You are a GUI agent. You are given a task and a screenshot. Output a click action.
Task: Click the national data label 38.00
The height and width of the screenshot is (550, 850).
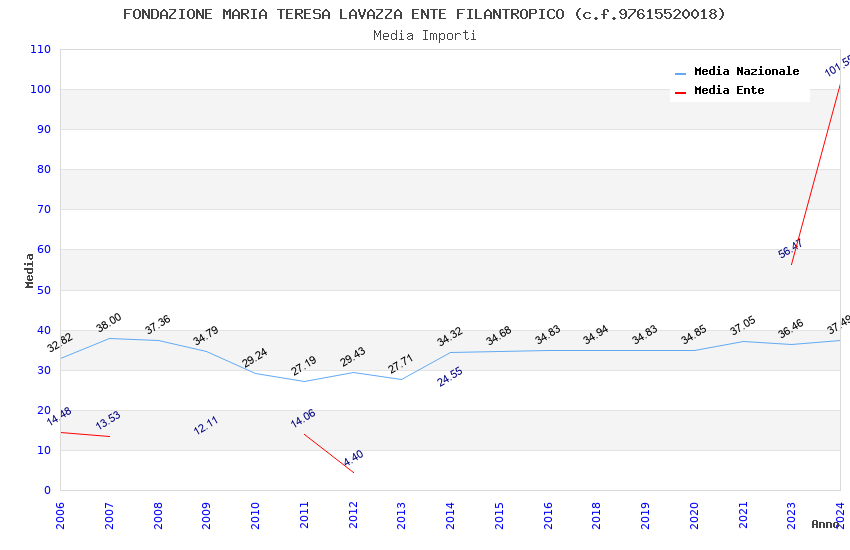(108, 323)
